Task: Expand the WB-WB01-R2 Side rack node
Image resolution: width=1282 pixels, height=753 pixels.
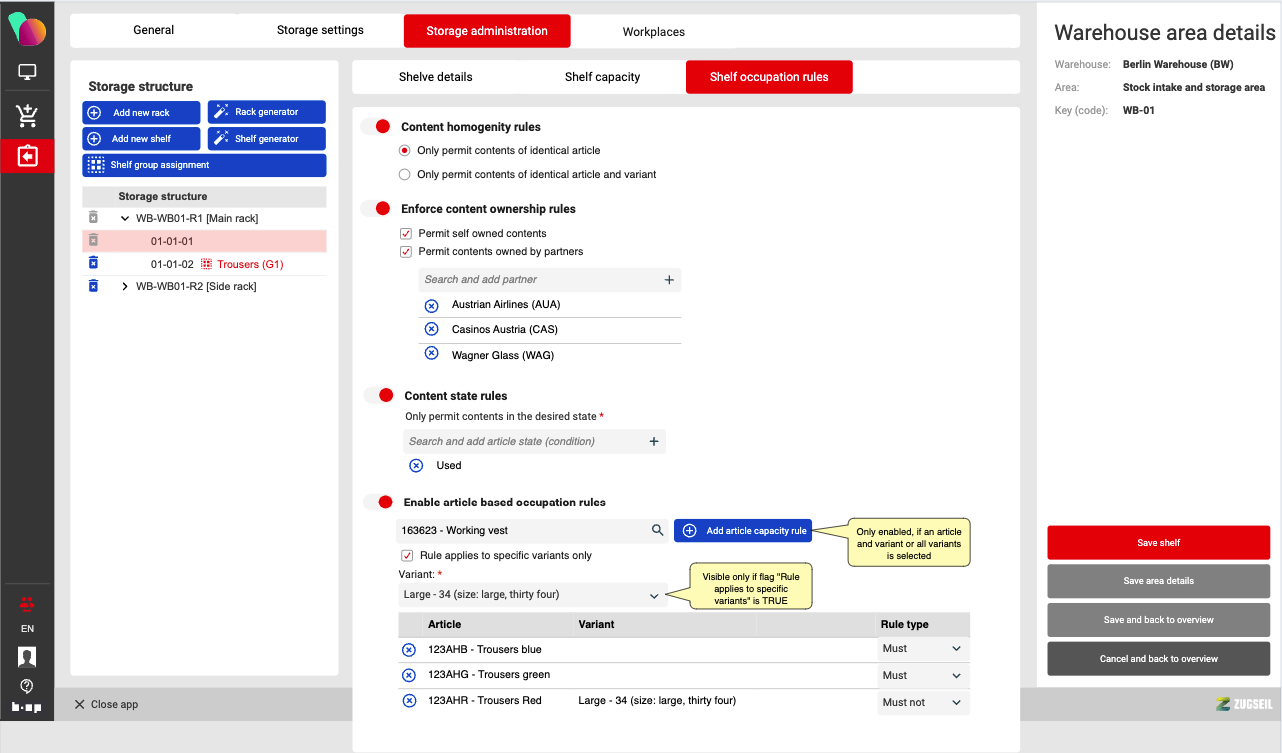Action: (125, 287)
